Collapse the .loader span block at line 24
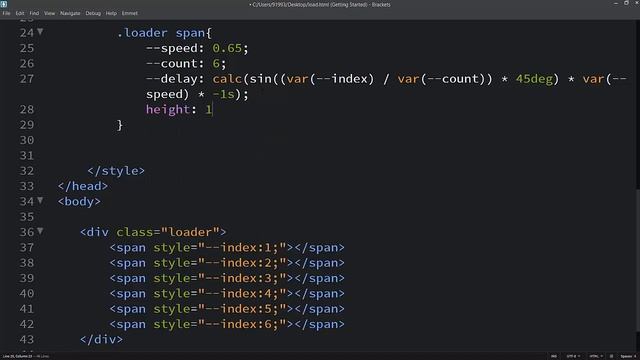The width and height of the screenshot is (640, 360). [x=40, y=31]
